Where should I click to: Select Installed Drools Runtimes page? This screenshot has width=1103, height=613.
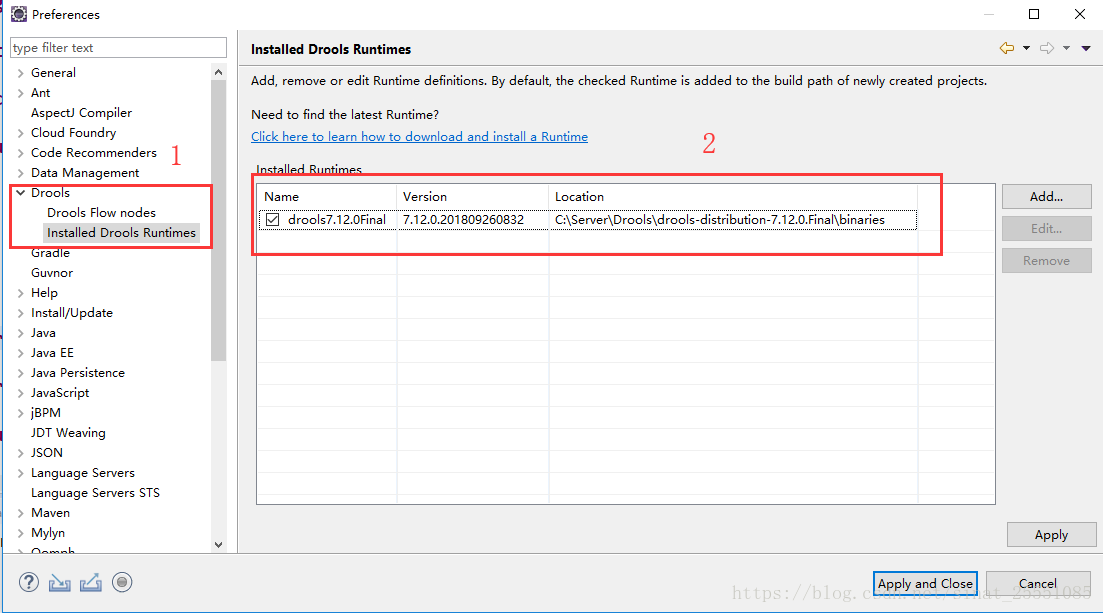click(121, 232)
